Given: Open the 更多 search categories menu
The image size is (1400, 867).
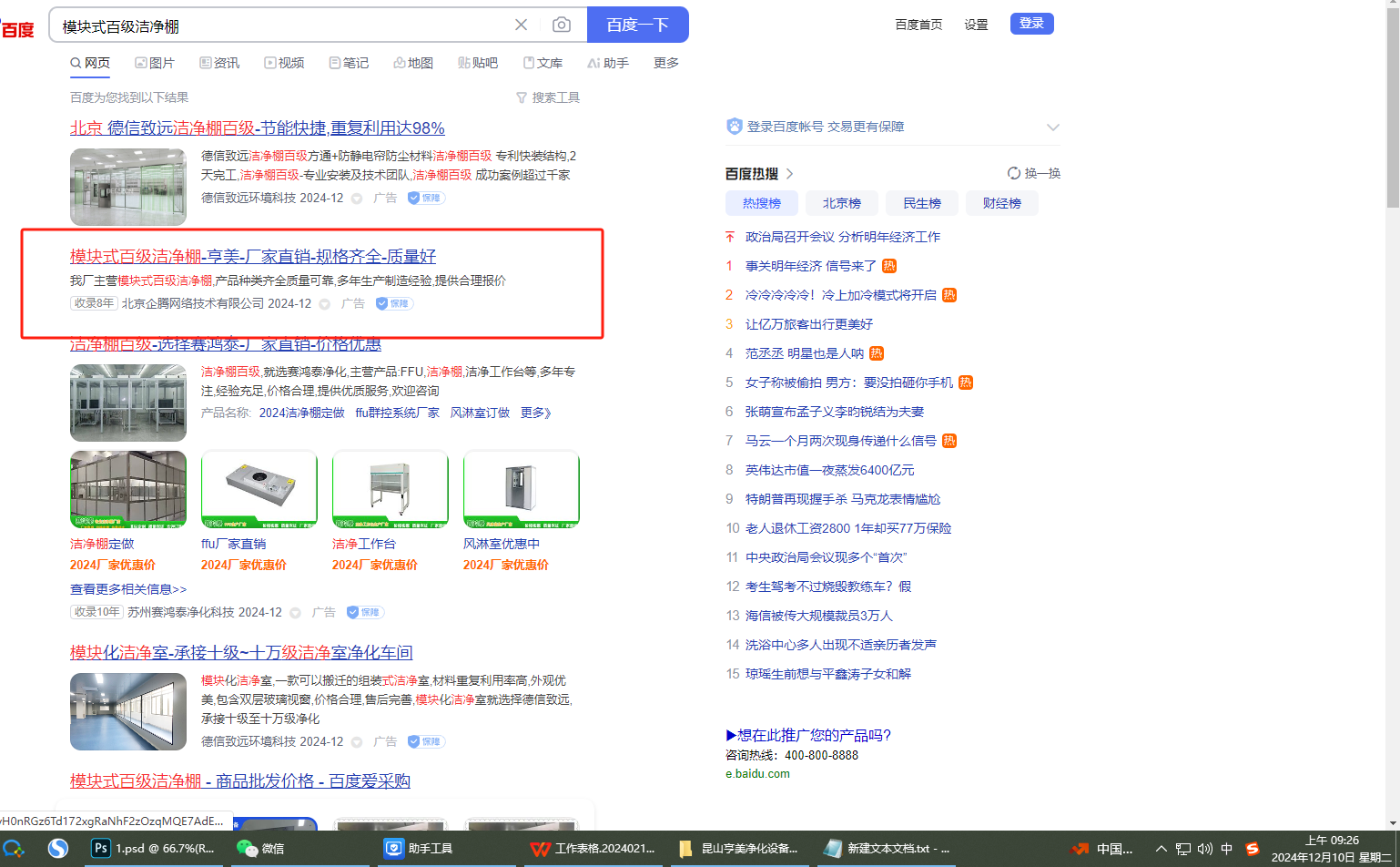Looking at the screenshot, I should coord(666,63).
